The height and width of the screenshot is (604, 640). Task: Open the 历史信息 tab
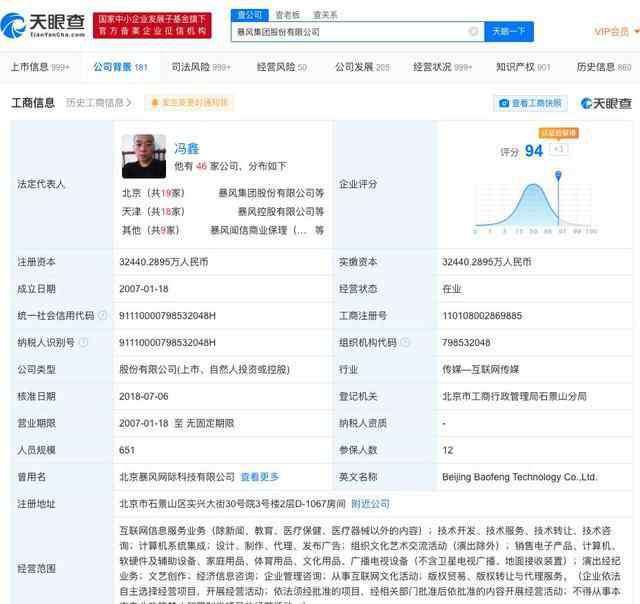point(604,67)
